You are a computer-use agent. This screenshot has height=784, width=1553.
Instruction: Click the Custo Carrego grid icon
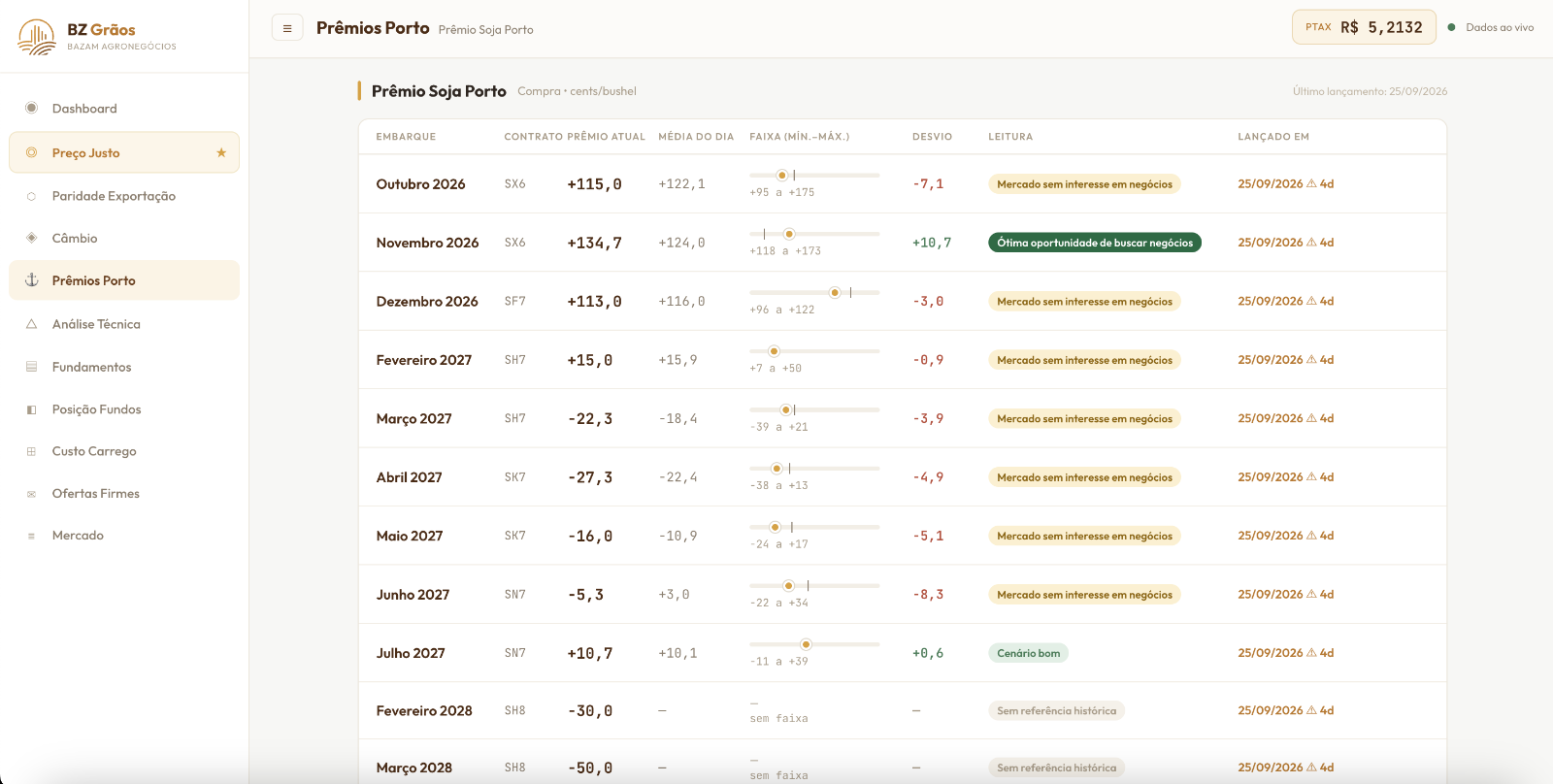(31, 451)
